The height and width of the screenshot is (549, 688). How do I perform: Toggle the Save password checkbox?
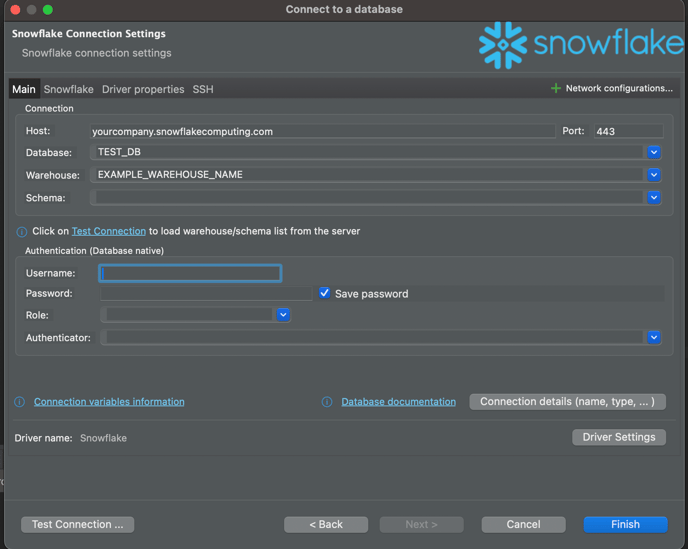click(x=324, y=293)
